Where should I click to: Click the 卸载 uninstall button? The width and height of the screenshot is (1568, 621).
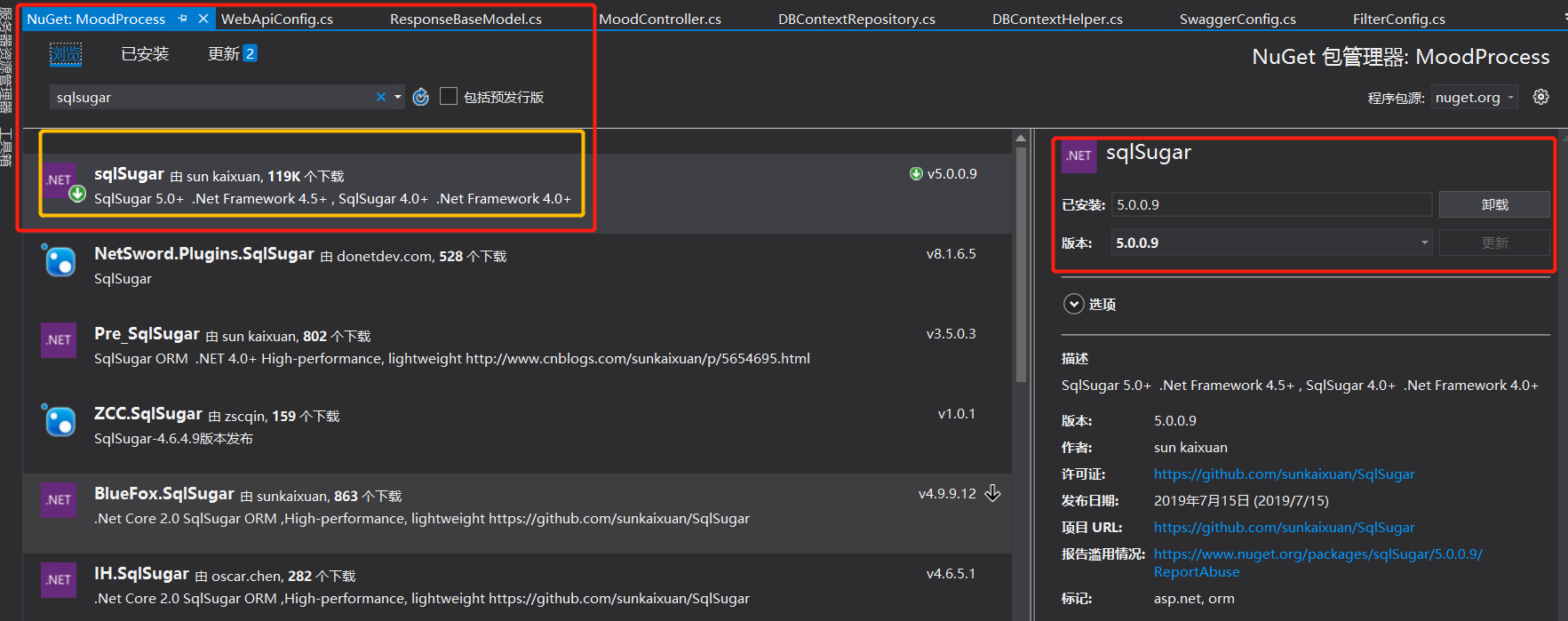pos(1494,204)
